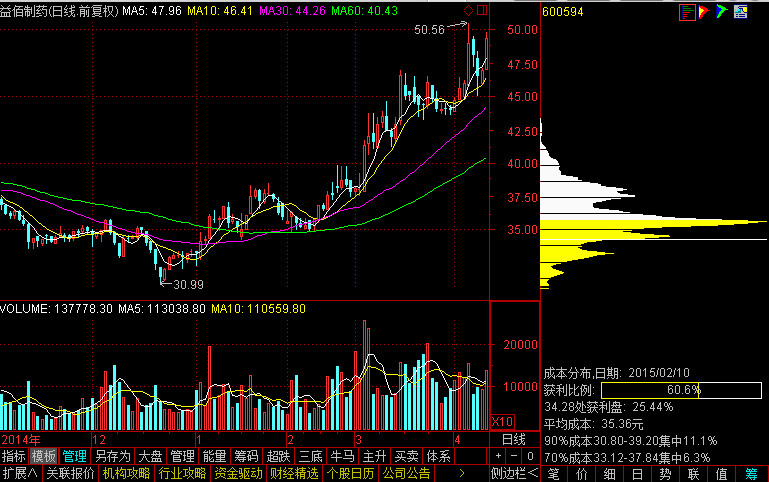Screen dimensions: 769x482
Task: Click the small square icon above the price chart
Action: pos(483,11)
